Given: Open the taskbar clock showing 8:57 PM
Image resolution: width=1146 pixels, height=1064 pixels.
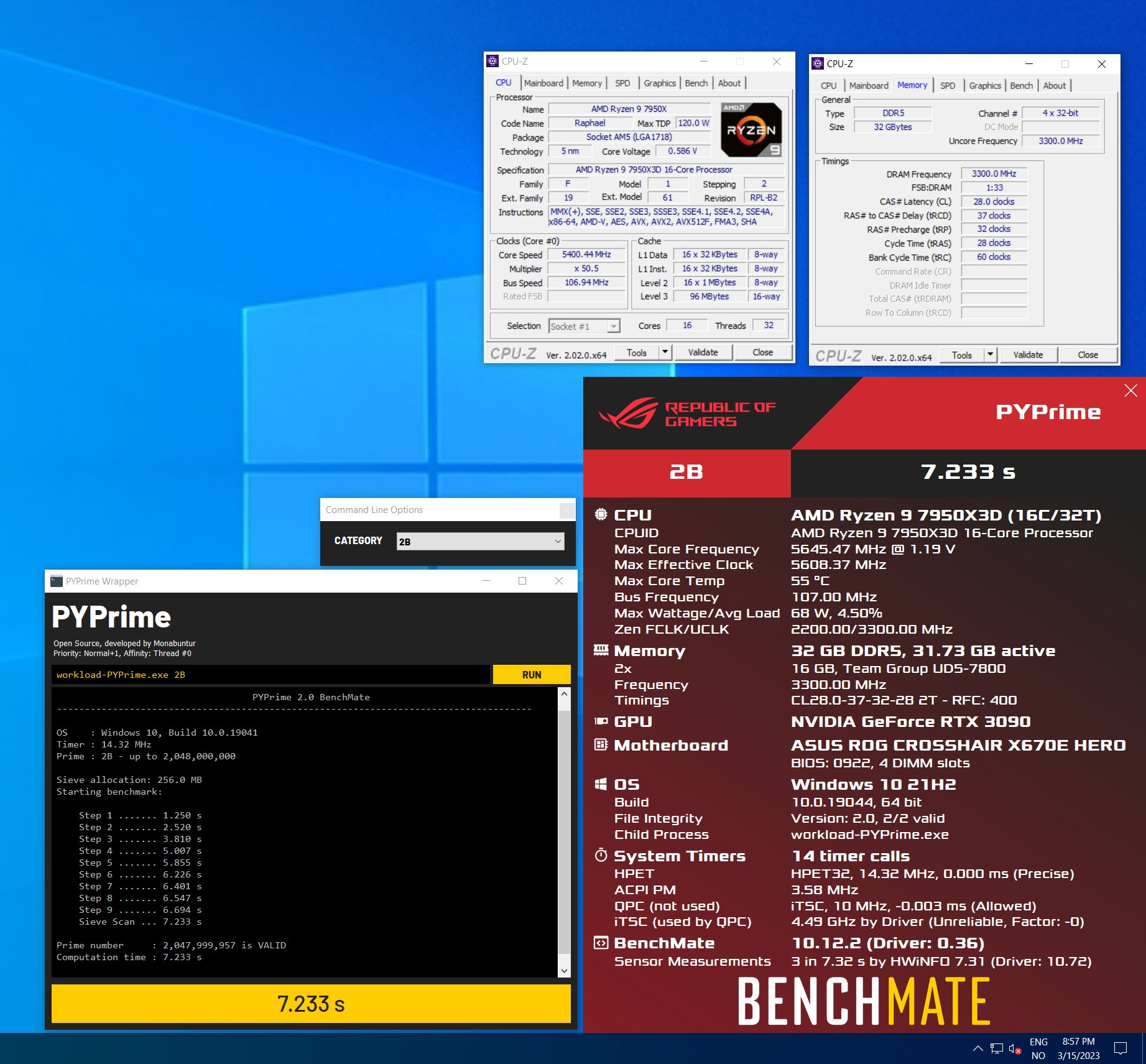Looking at the screenshot, I should click(x=1079, y=1048).
